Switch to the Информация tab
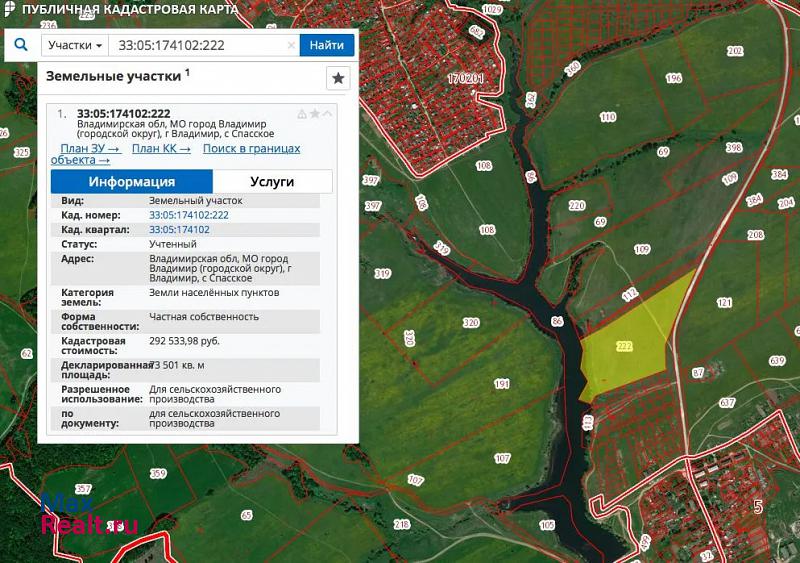The height and width of the screenshot is (563, 800). coord(132,182)
